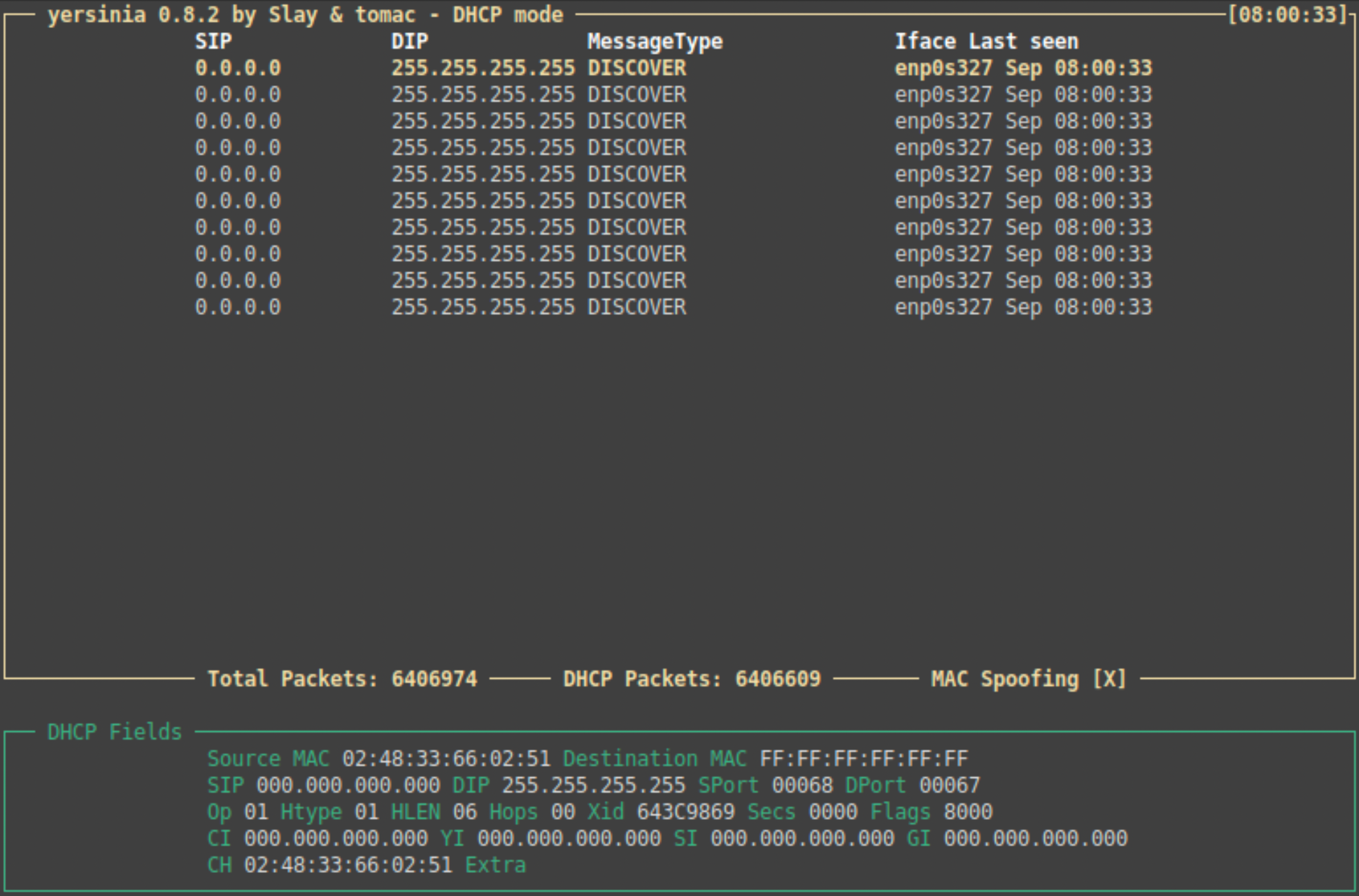Click the DHCP Fields panel title
The width and height of the screenshot is (1359, 896).
[114, 732]
